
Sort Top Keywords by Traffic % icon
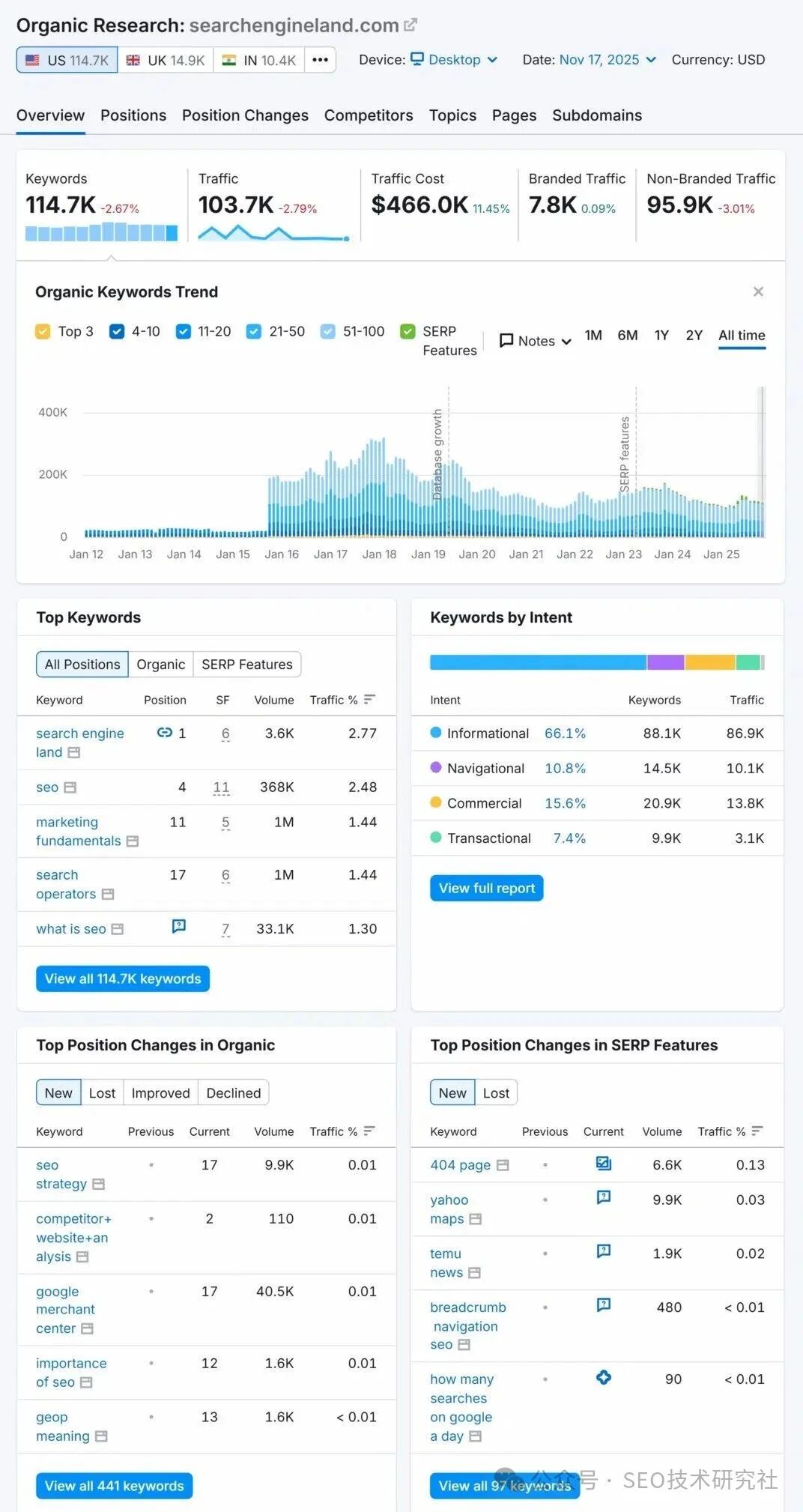tap(369, 699)
